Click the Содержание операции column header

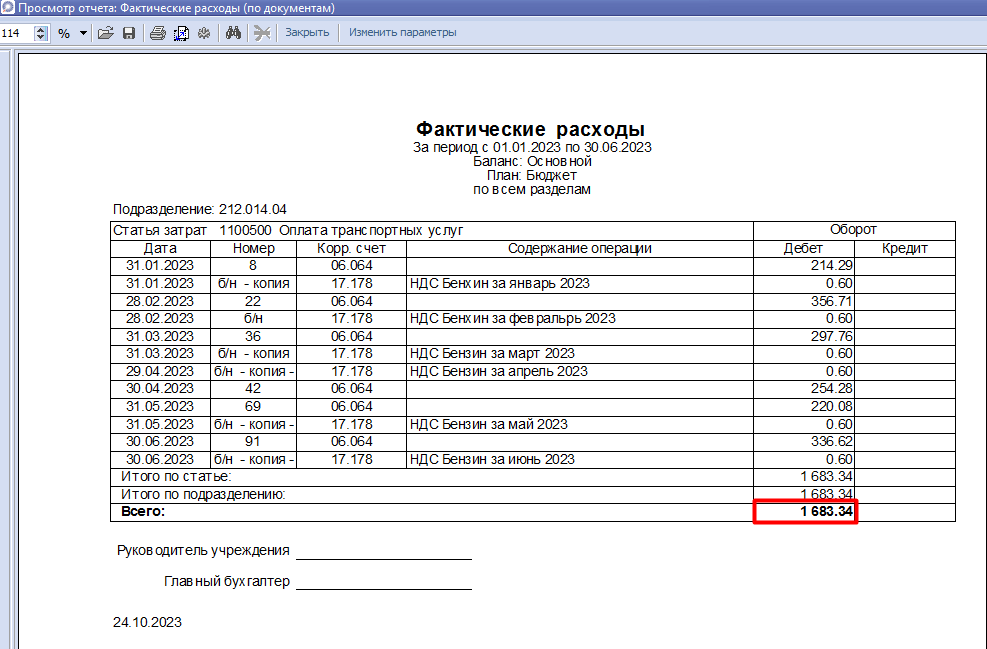point(579,248)
